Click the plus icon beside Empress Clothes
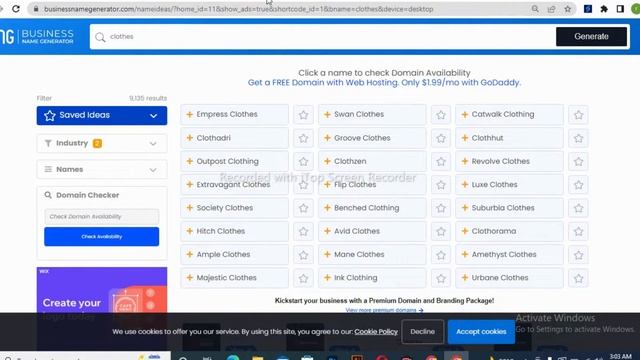The image size is (640, 360). point(189,114)
